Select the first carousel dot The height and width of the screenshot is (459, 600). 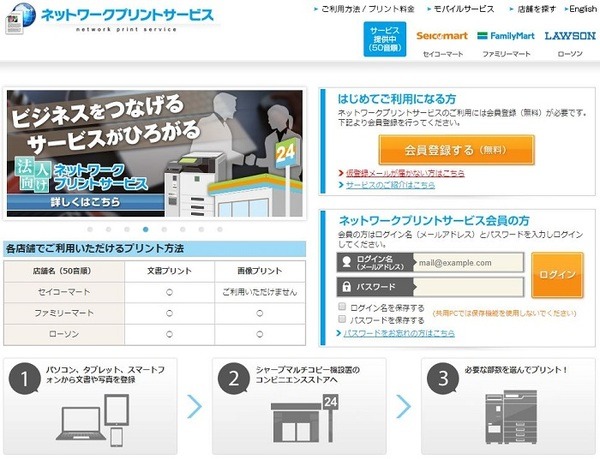90,230
